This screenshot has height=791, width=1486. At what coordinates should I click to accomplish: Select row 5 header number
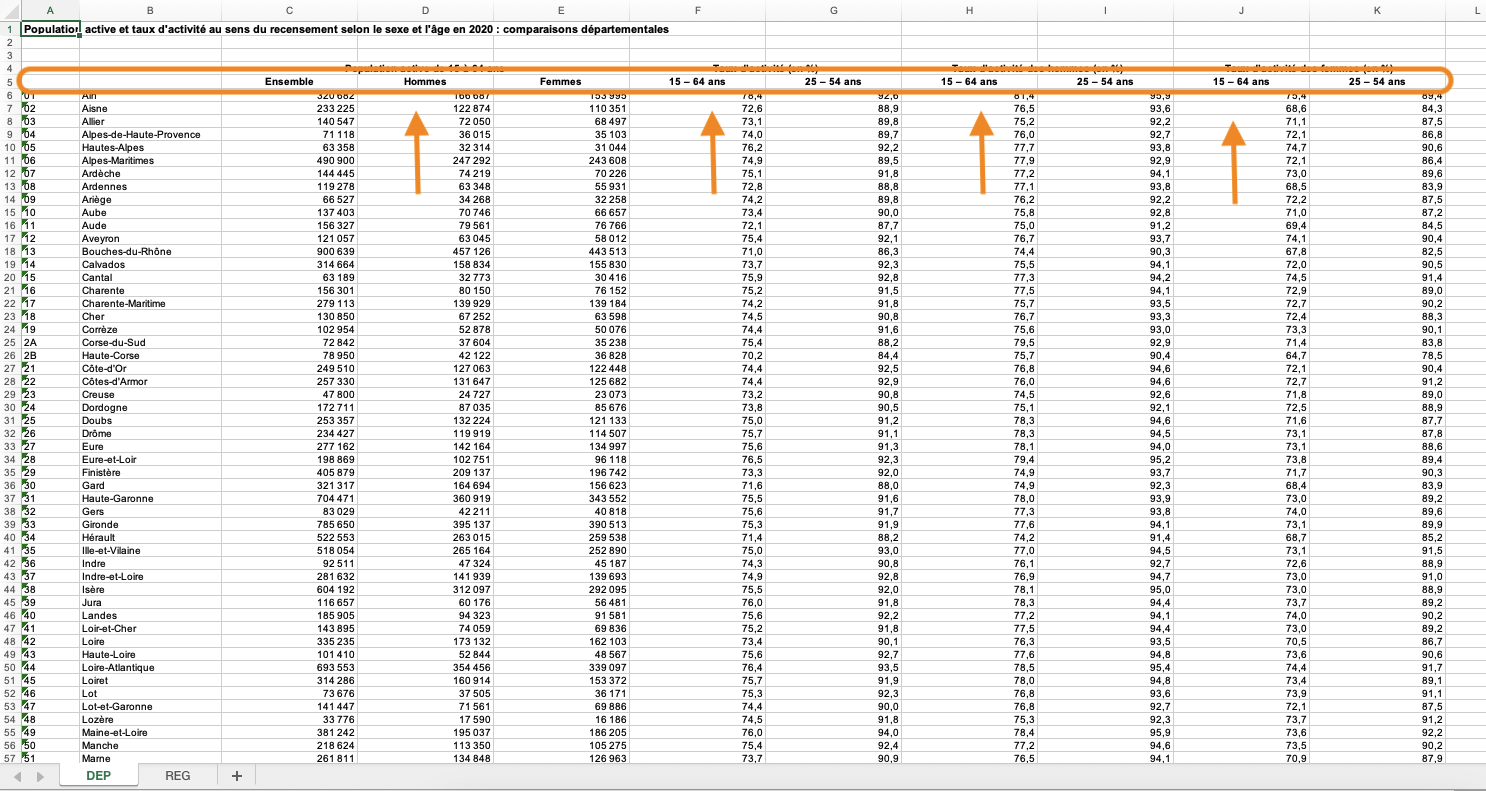click(x=9, y=82)
